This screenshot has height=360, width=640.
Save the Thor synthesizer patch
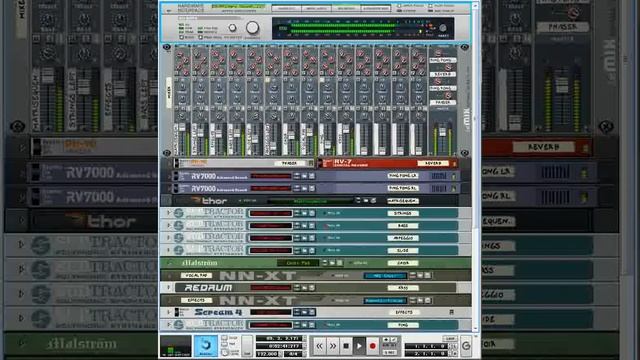[x=373, y=200]
